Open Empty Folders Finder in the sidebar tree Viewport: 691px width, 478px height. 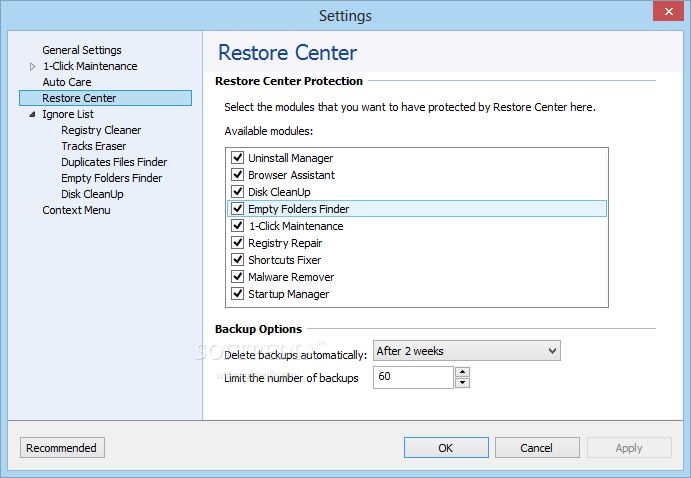(x=111, y=178)
